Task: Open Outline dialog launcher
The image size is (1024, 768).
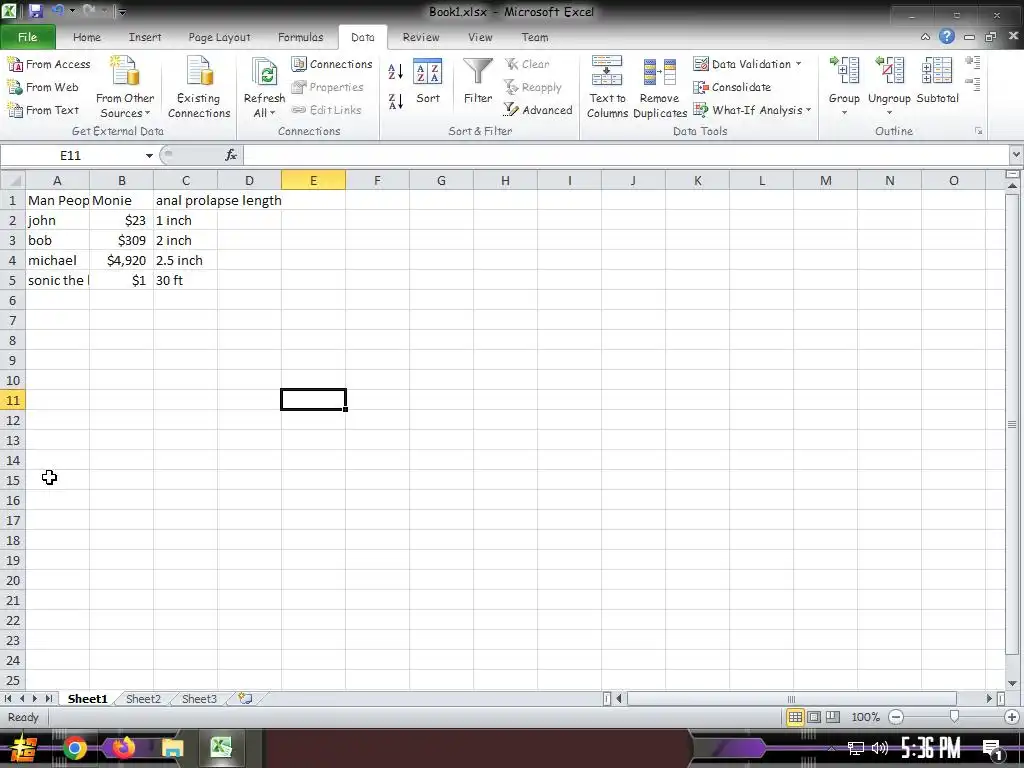Action: 978,131
